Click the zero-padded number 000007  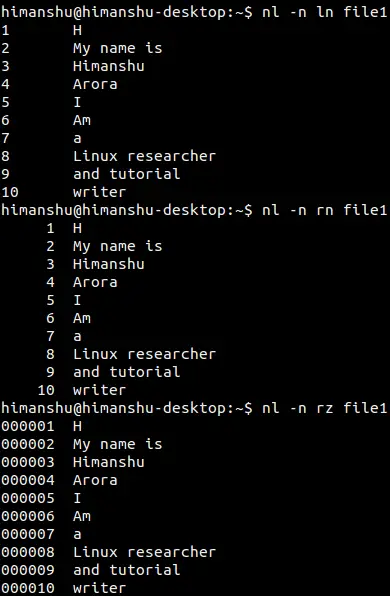[x=28, y=534]
